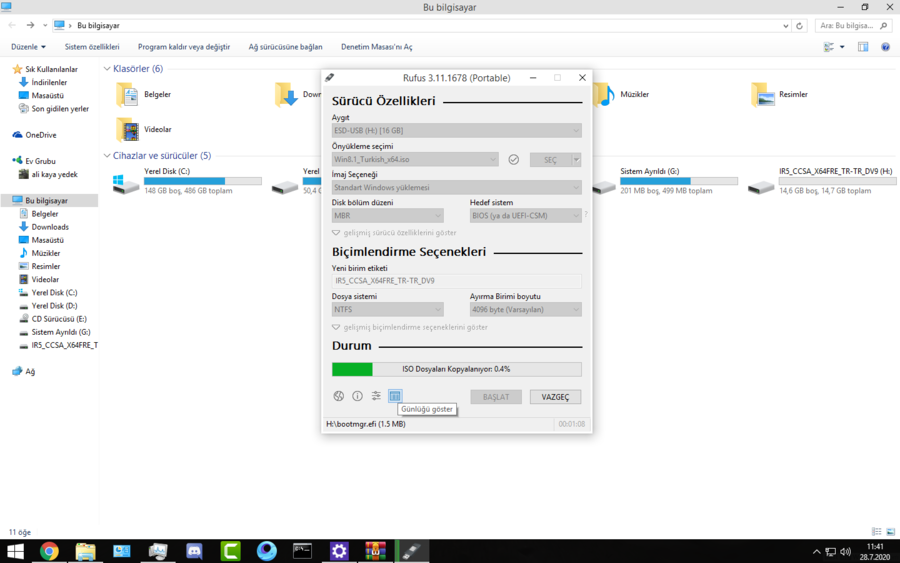The image size is (900, 563).
Task: Open the Dosya sistemi NTFS dropdown
Action: pos(387,309)
